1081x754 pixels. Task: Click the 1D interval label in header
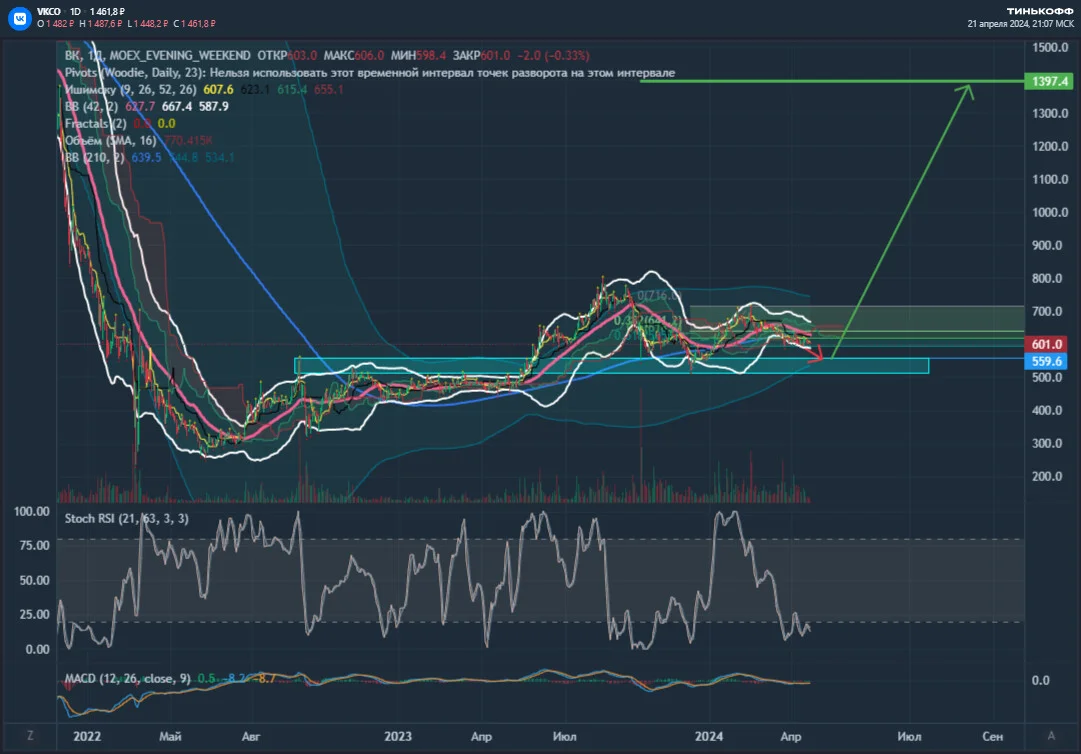pyautogui.click(x=75, y=12)
